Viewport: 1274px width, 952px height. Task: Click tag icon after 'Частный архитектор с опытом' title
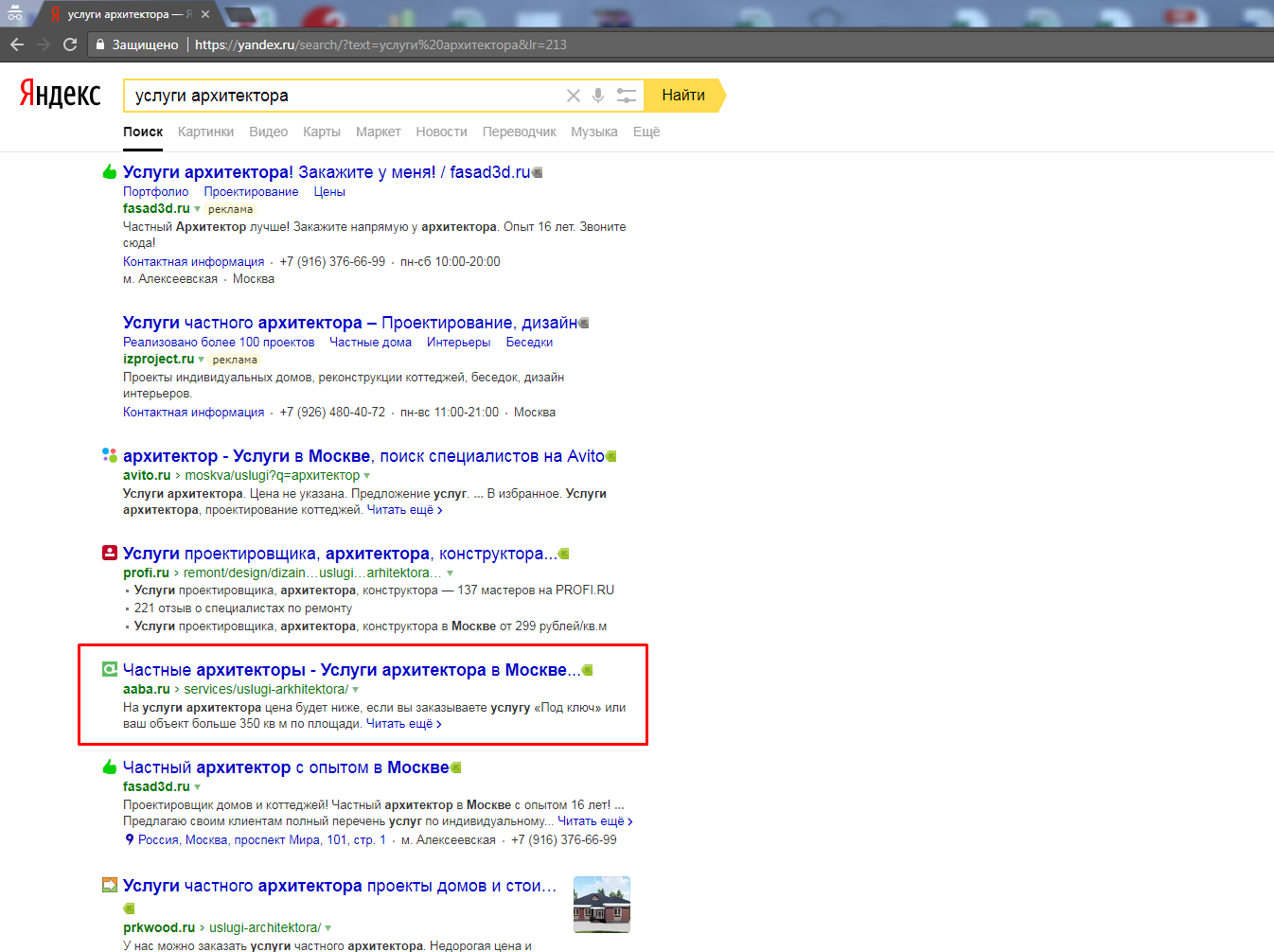coord(456,767)
